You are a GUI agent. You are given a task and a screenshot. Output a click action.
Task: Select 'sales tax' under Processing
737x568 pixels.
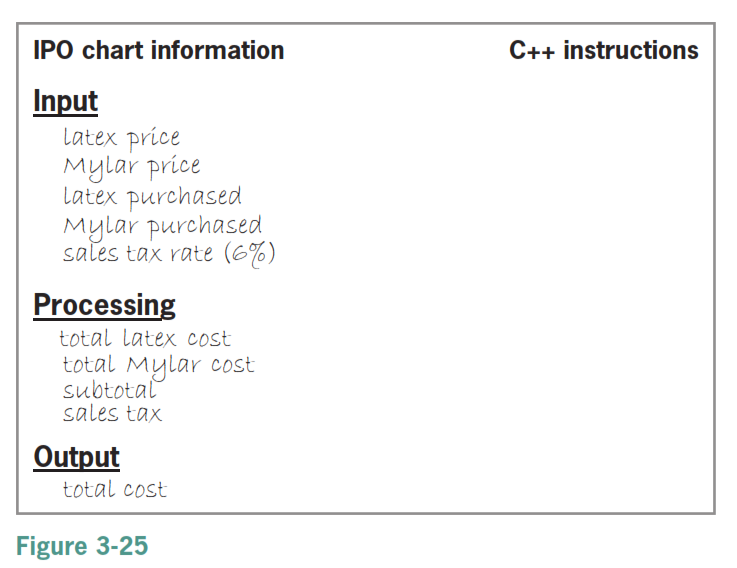click(x=112, y=413)
